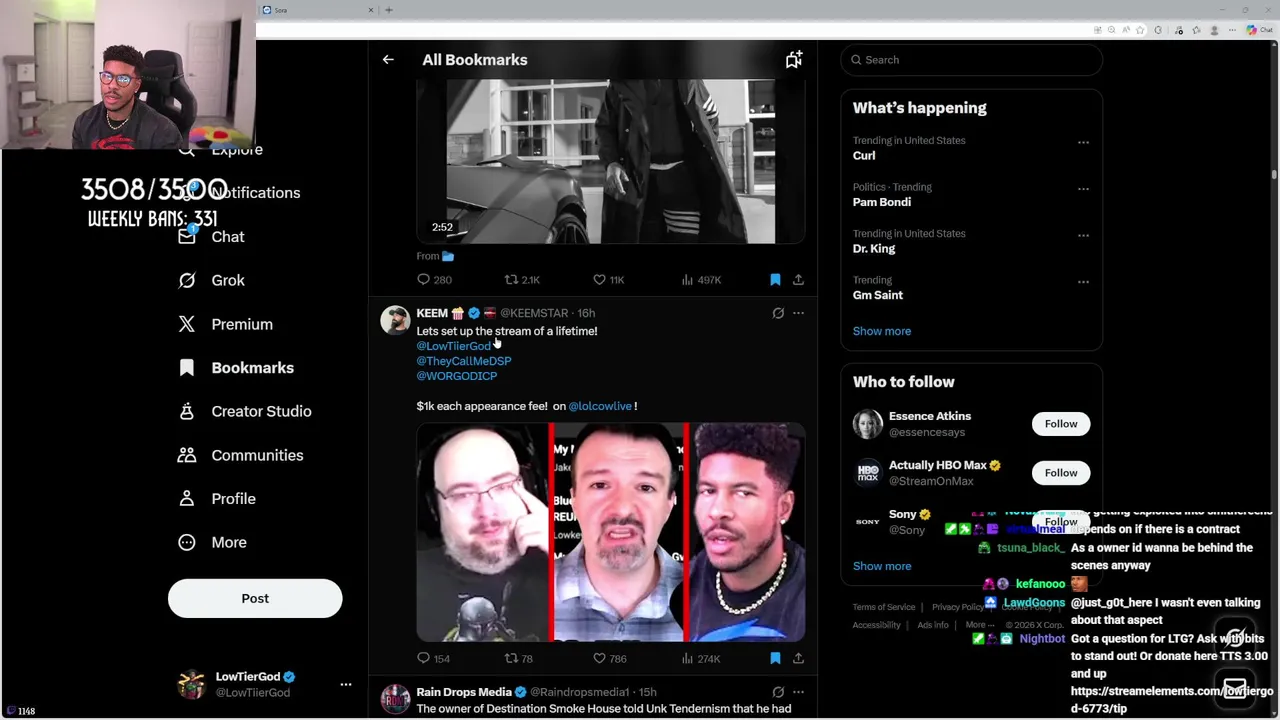Open more options on Rain Drops Media post

(x=798, y=692)
